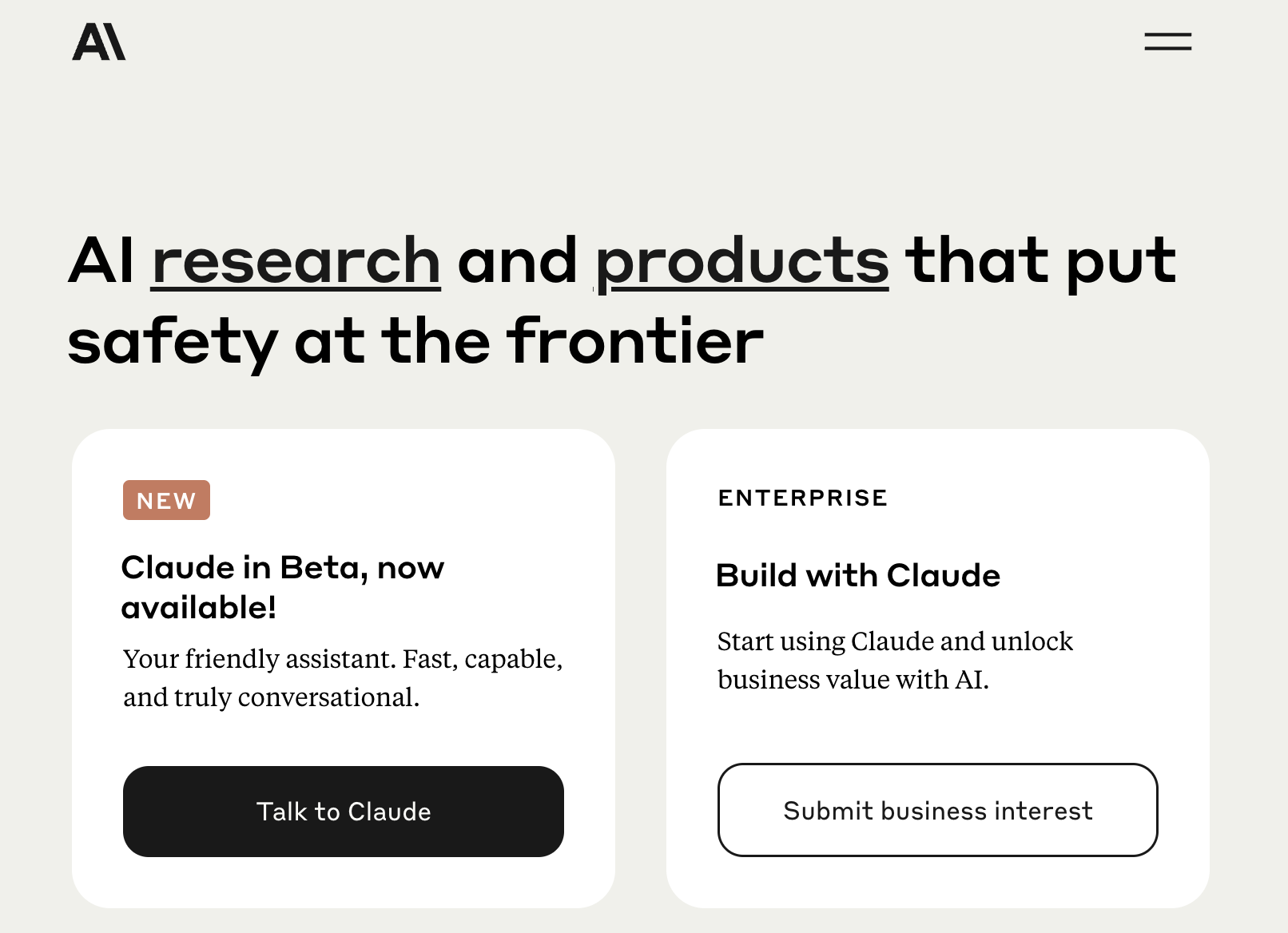Click the word "available!" in the beta card
The image size is (1288, 933).
tap(199, 608)
